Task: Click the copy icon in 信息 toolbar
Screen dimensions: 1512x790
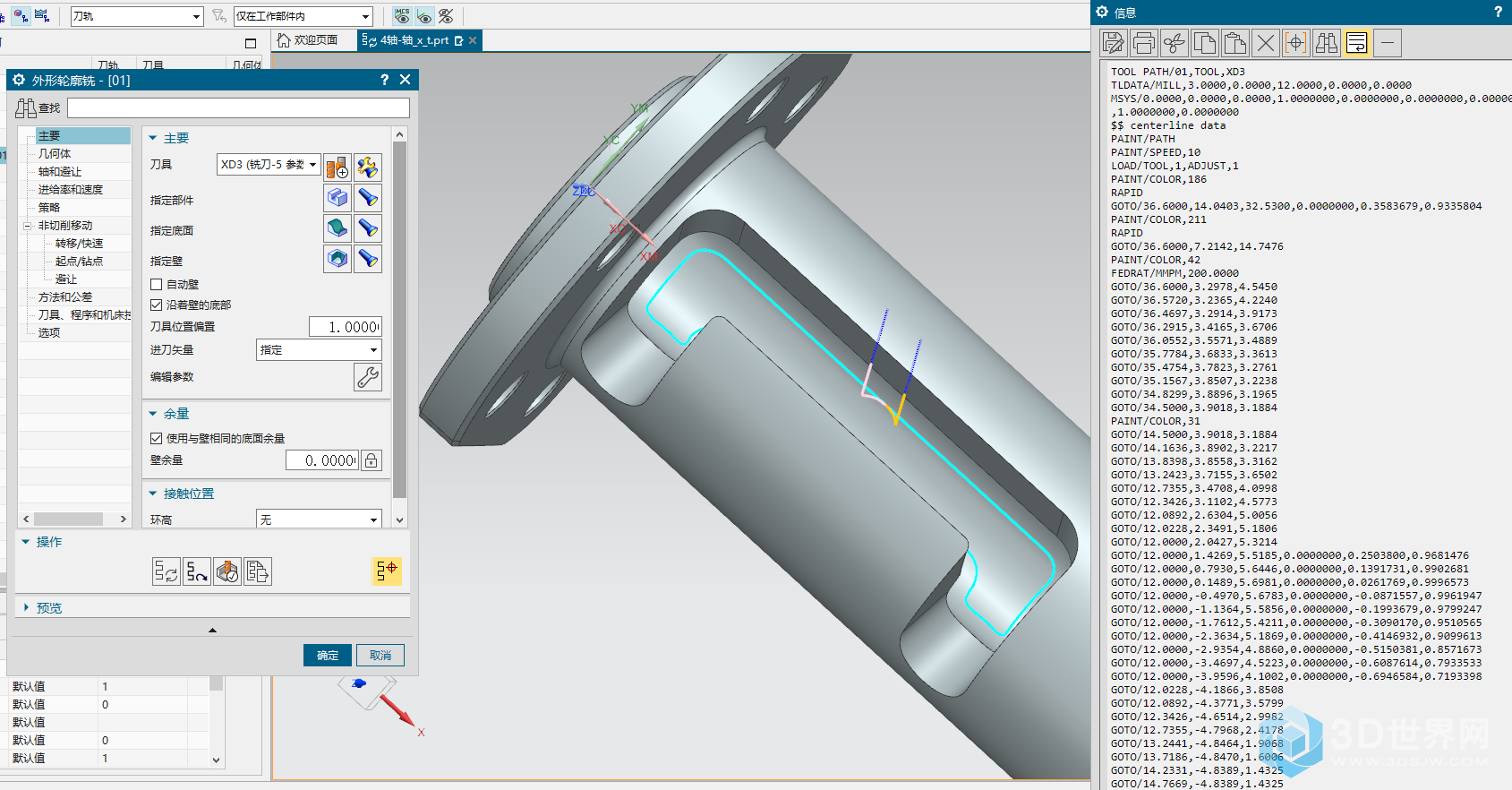Action: [x=1205, y=43]
